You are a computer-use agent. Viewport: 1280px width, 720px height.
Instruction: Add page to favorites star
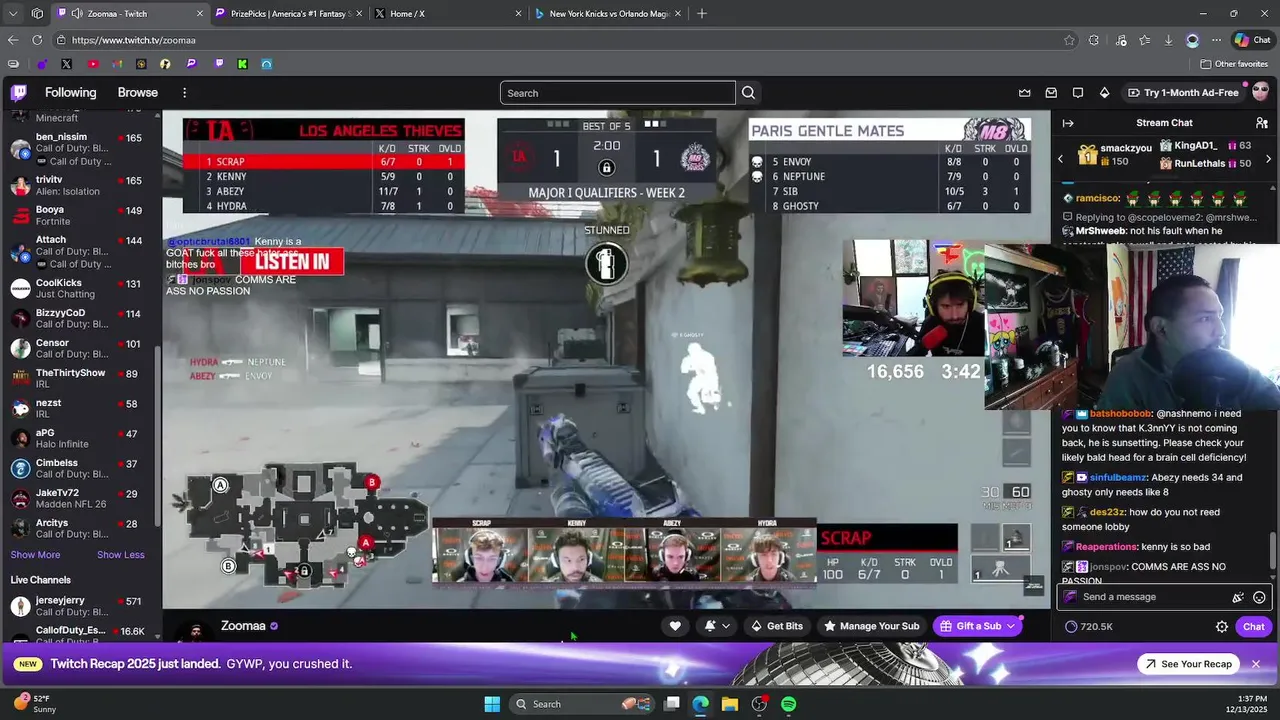1069,40
